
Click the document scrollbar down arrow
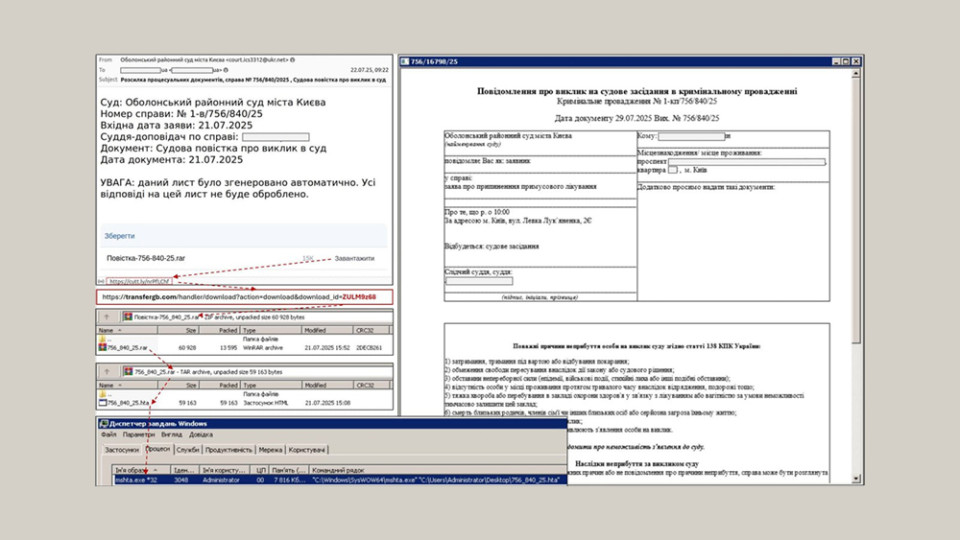pos(855,479)
